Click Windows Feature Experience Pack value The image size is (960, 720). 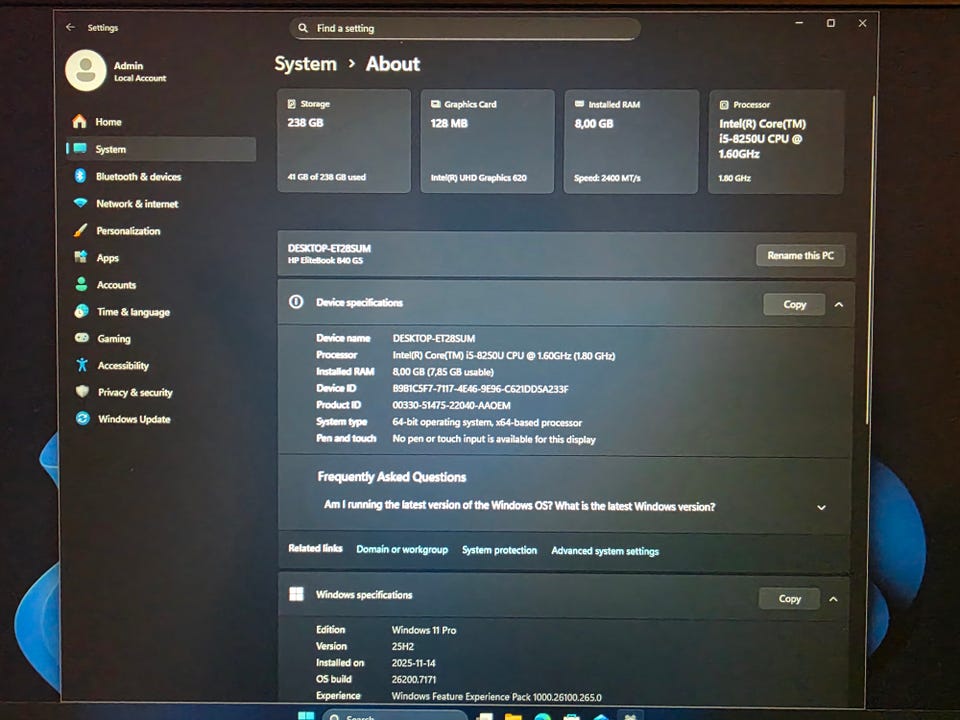coord(497,697)
